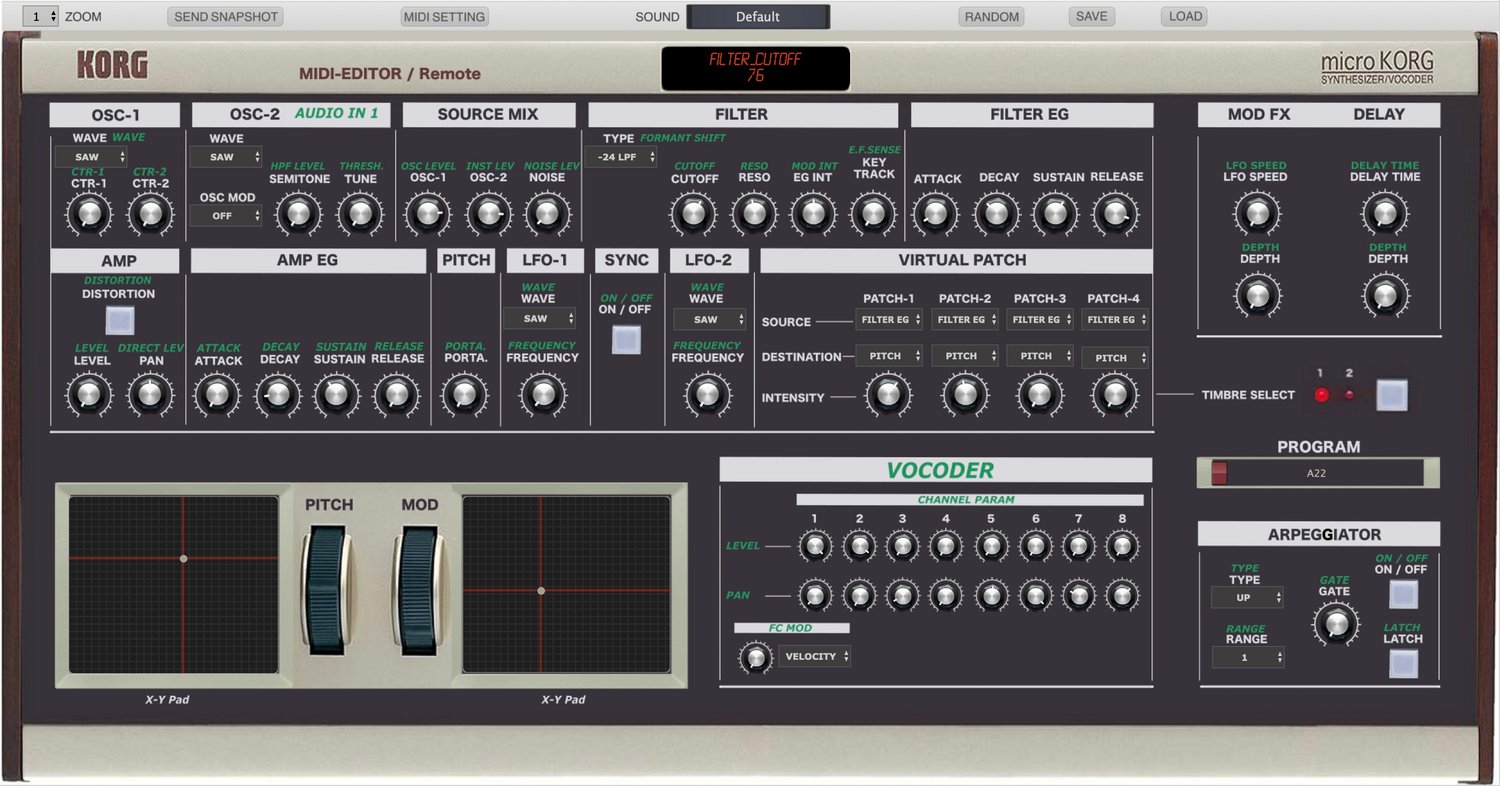Click the PORTA. knob
The height and width of the screenshot is (786, 1500).
(464, 394)
